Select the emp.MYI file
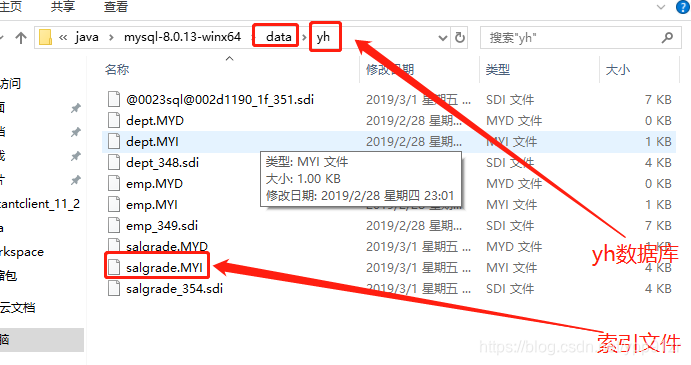The image size is (691, 365). point(152,205)
